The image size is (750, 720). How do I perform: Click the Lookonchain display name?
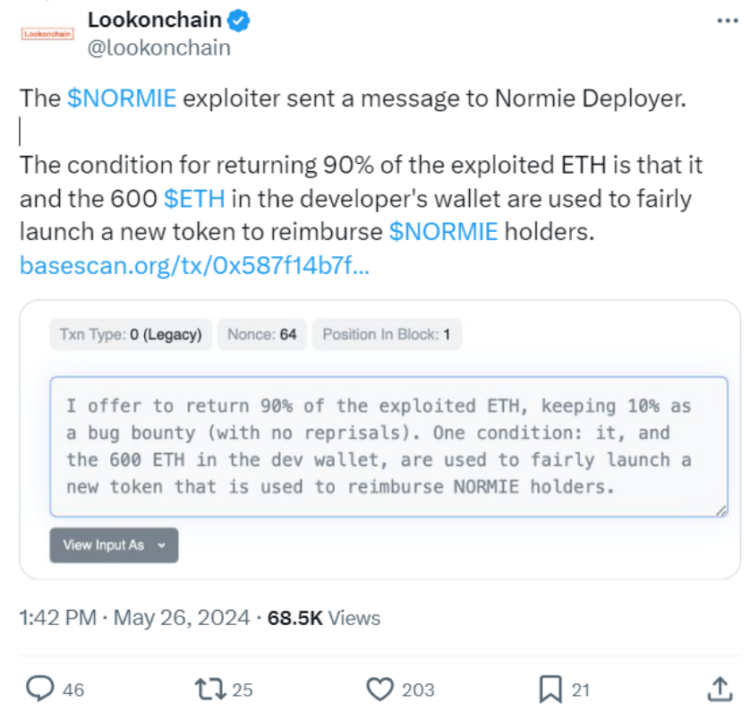160,19
